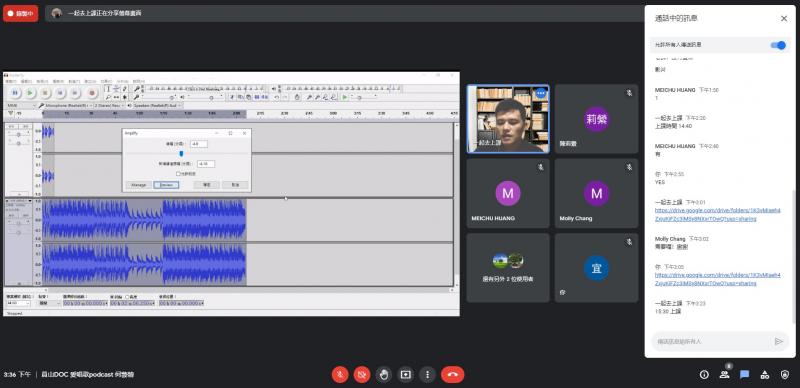Click the first track's gain slider
The width and height of the screenshot is (800, 388).
[19, 135]
